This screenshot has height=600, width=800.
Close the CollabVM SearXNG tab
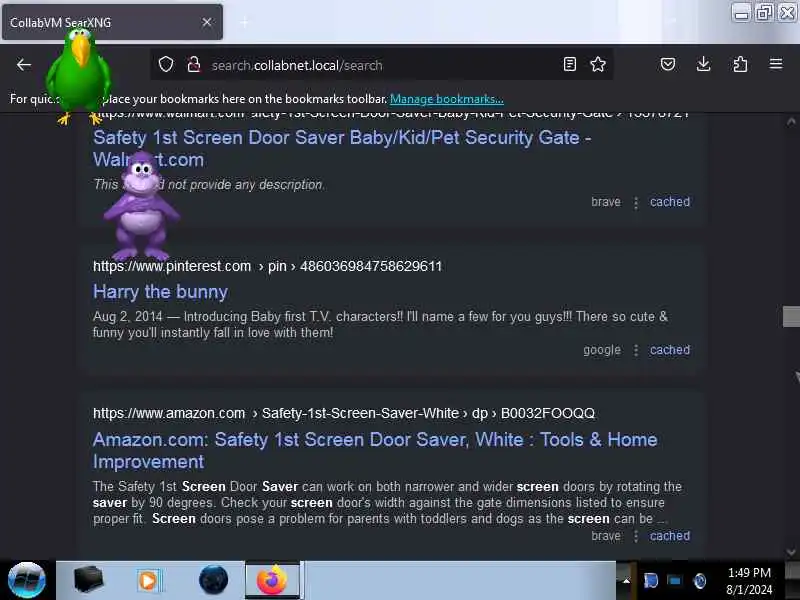(207, 22)
